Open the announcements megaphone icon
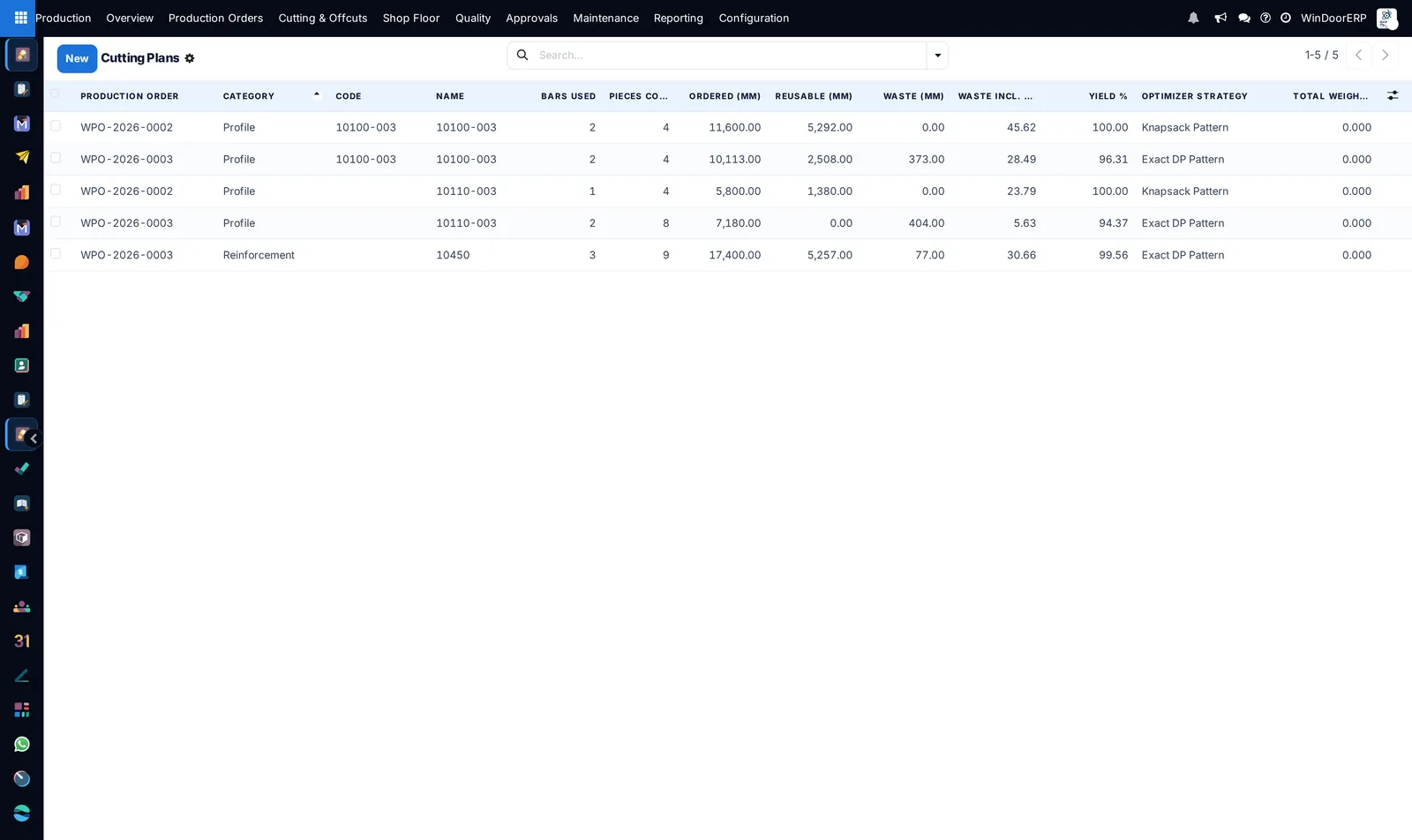1412x840 pixels. click(x=1220, y=18)
